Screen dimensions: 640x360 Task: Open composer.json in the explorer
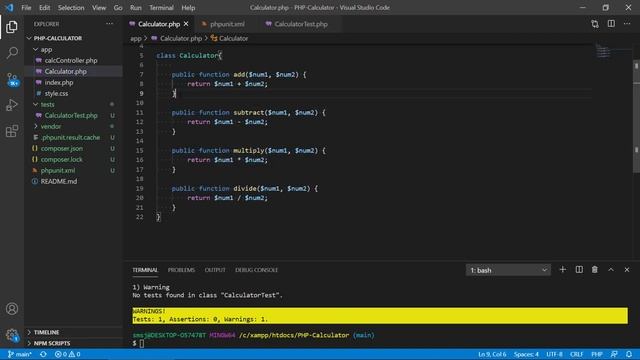62,149
